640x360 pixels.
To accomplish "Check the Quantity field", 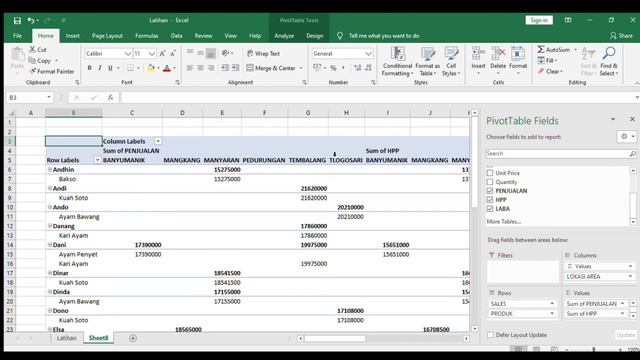I will click(490, 182).
